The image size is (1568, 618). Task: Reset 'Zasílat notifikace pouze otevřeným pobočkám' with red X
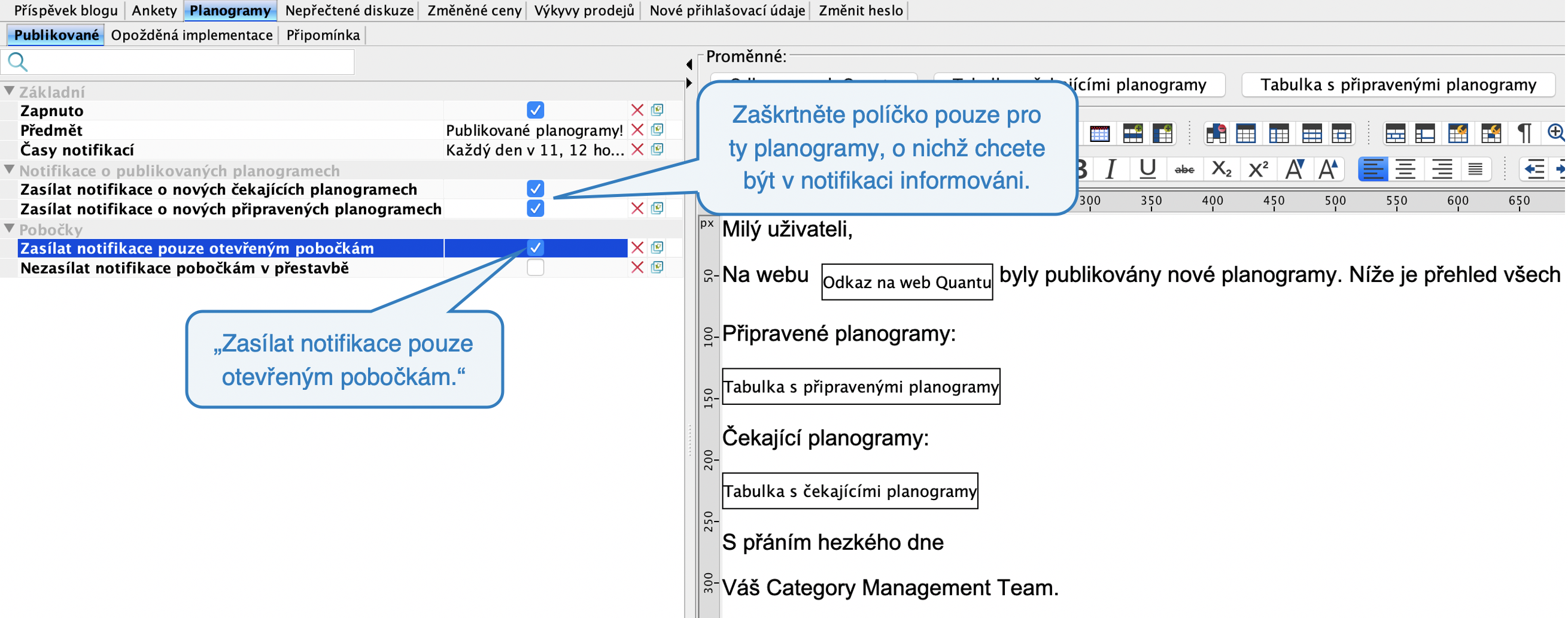coord(638,248)
